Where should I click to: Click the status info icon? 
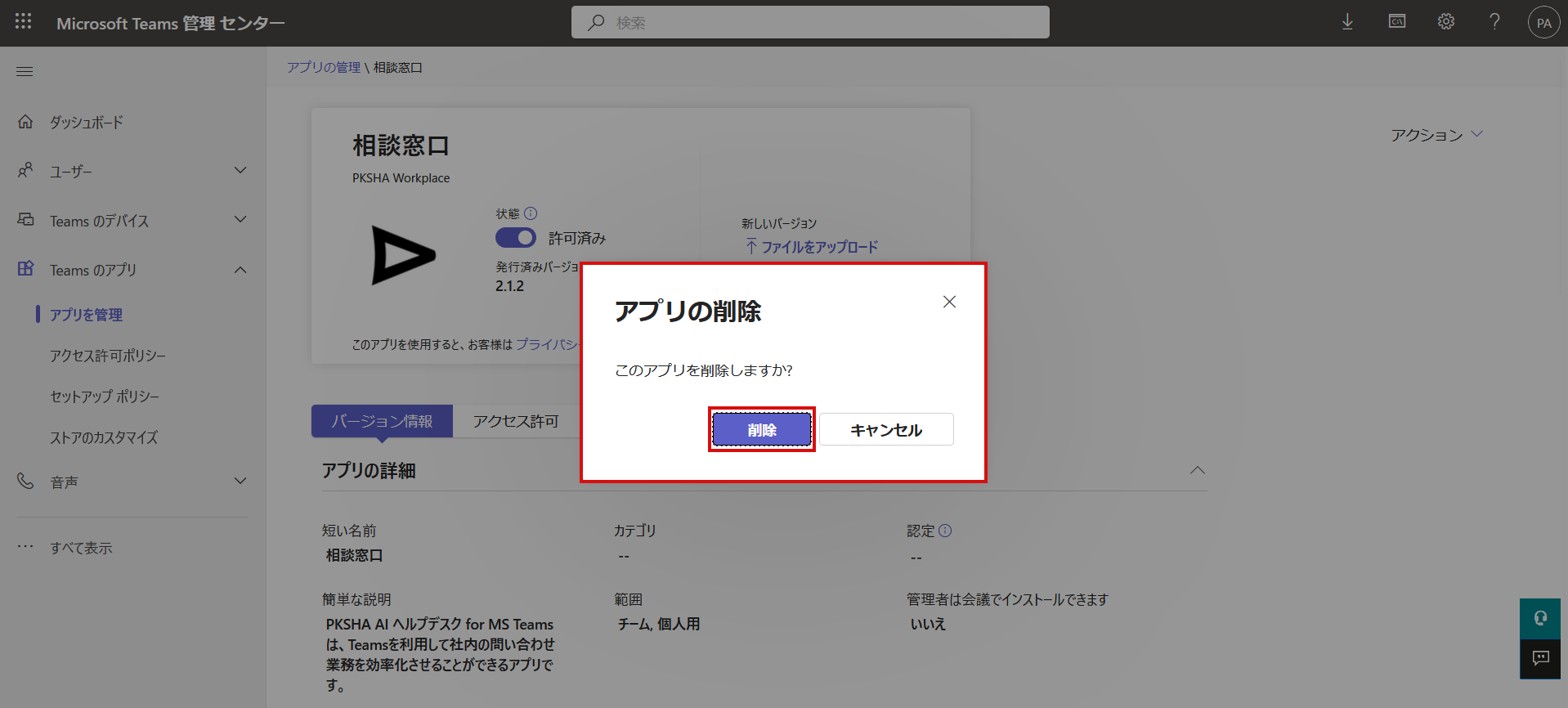tap(531, 213)
